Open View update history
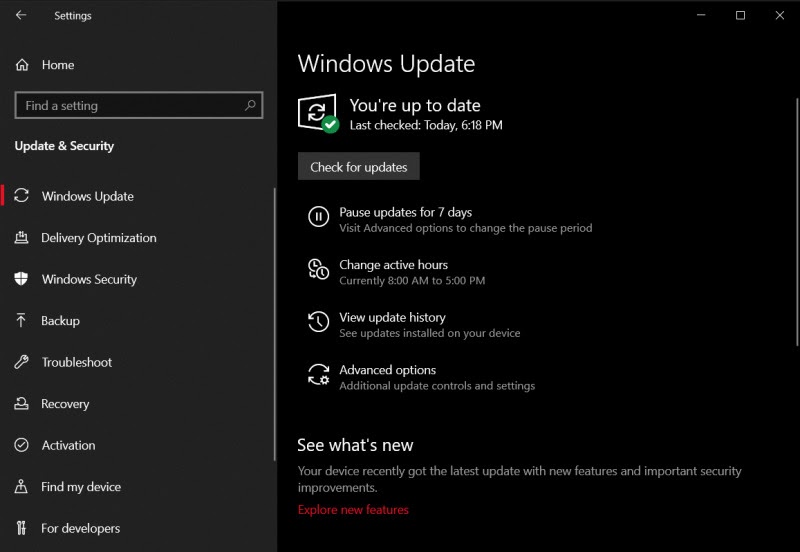The width and height of the screenshot is (800, 552). tap(392, 317)
